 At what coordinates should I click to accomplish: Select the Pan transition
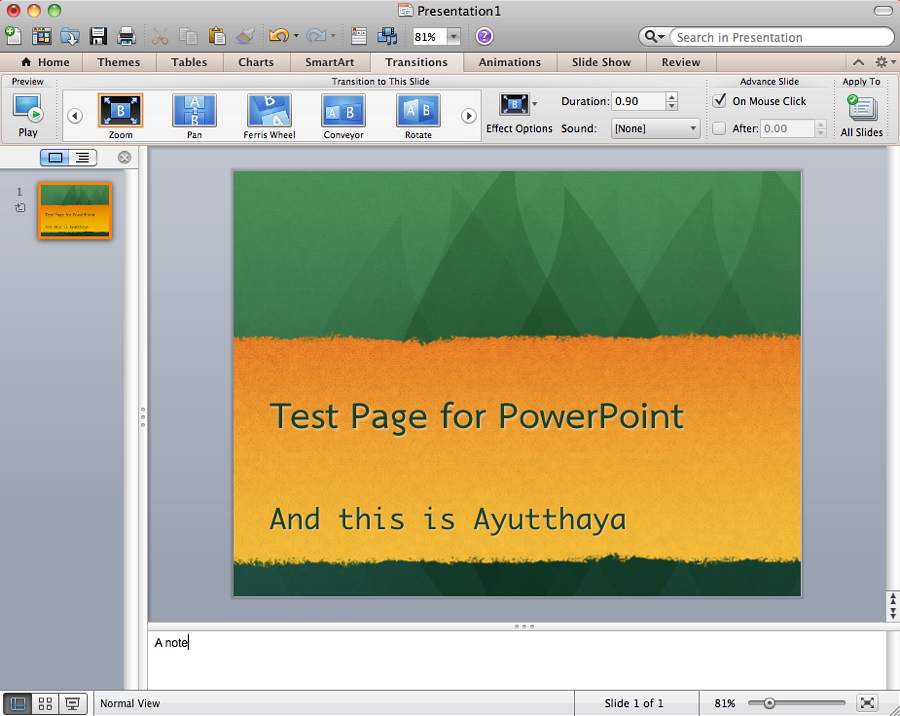pos(195,117)
